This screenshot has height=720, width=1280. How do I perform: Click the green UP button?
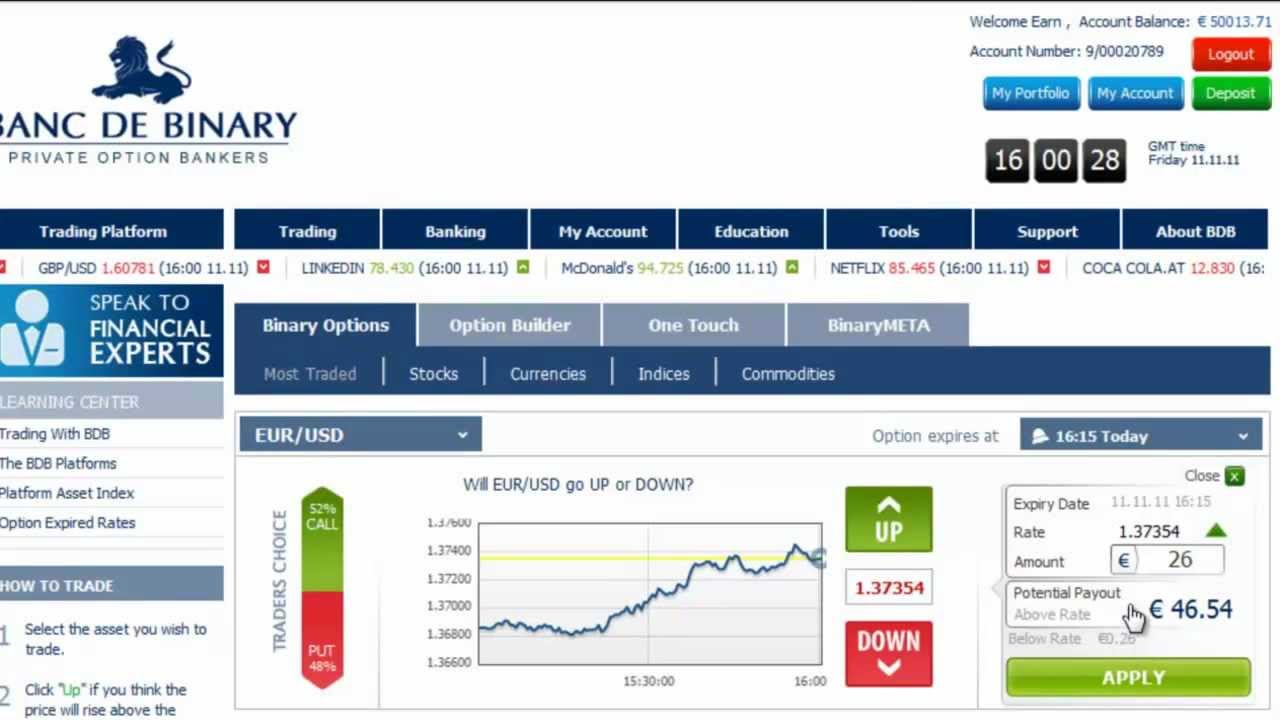(x=889, y=519)
